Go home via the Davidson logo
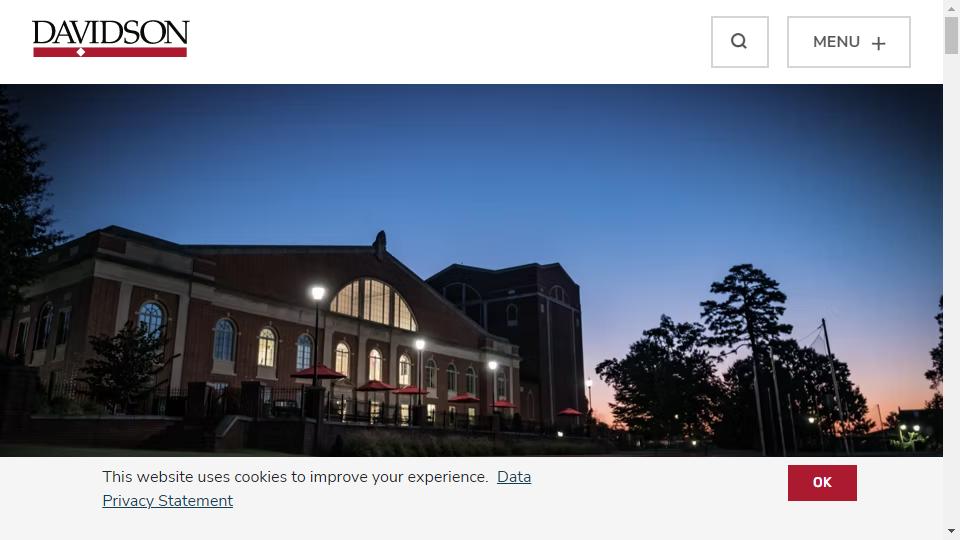Viewport: 960px width, 540px height. [x=111, y=38]
